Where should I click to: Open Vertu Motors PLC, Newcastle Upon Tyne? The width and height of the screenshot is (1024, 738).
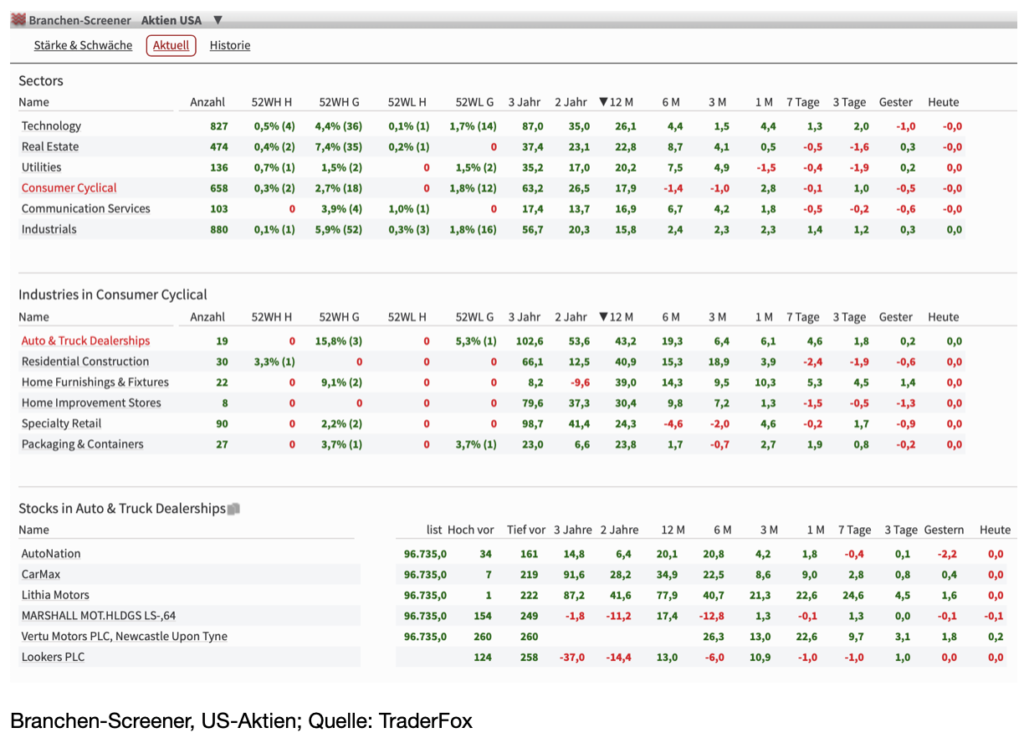click(124, 636)
